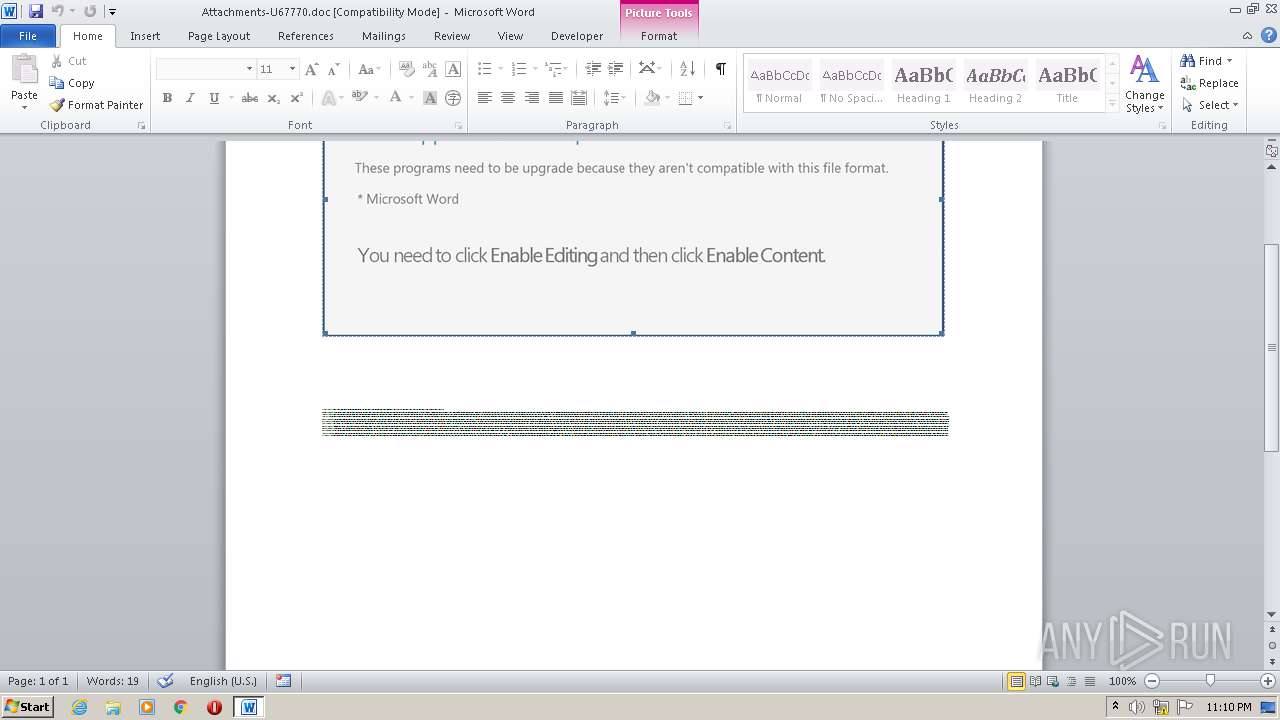Grow font size
Image resolution: width=1280 pixels, height=720 pixels.
[312, 69]
